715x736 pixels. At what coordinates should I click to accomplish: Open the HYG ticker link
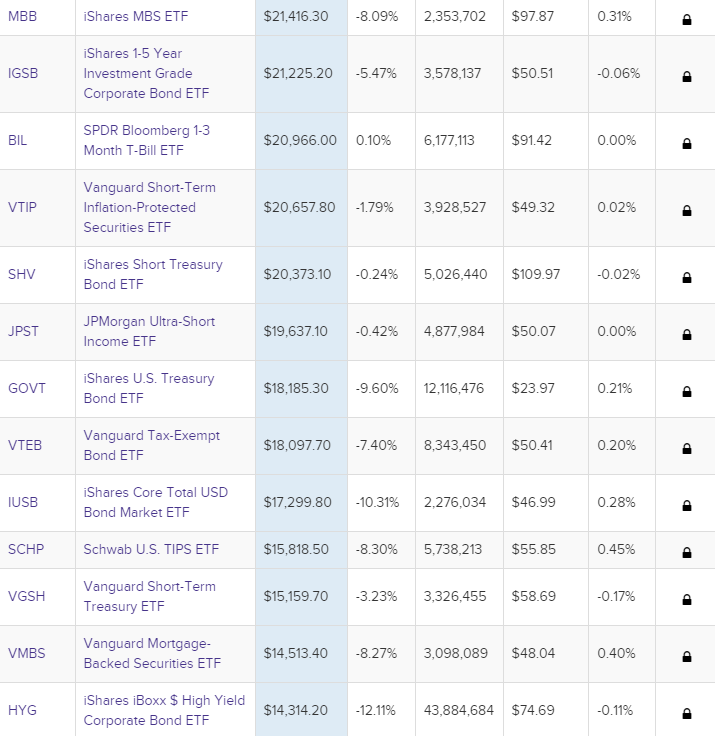22,711
